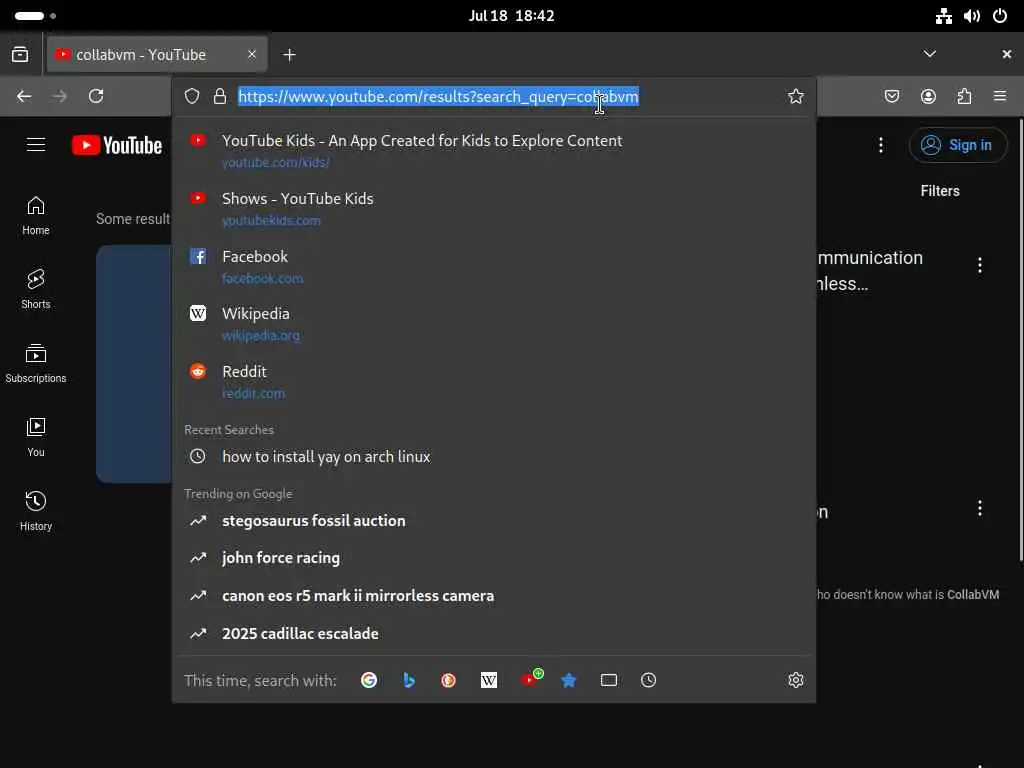Open Subscriptions in YouTube sidebar
The height and width of the screenshot is (768, 1024).
tap(36, 363)
